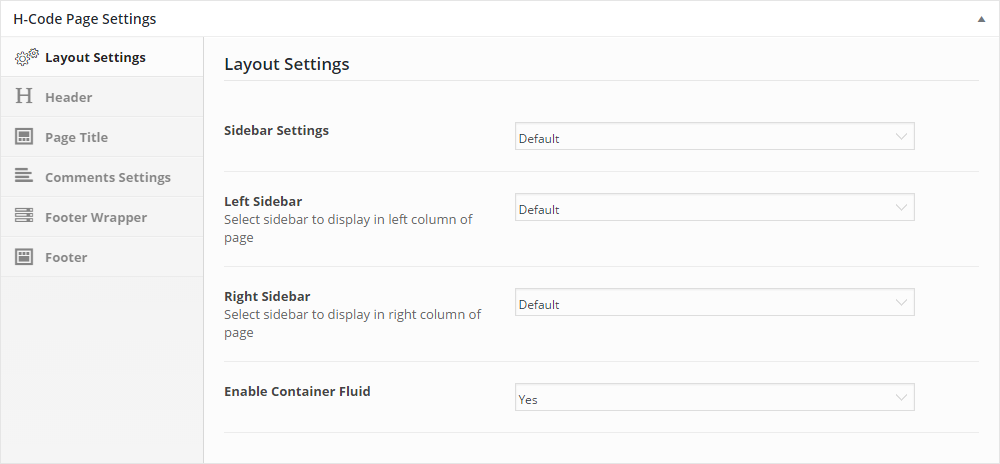Viewport: 1000px width, 464px height.
Task: Collapse the H-Code Page Settings panel
Action: click(982, 19)
